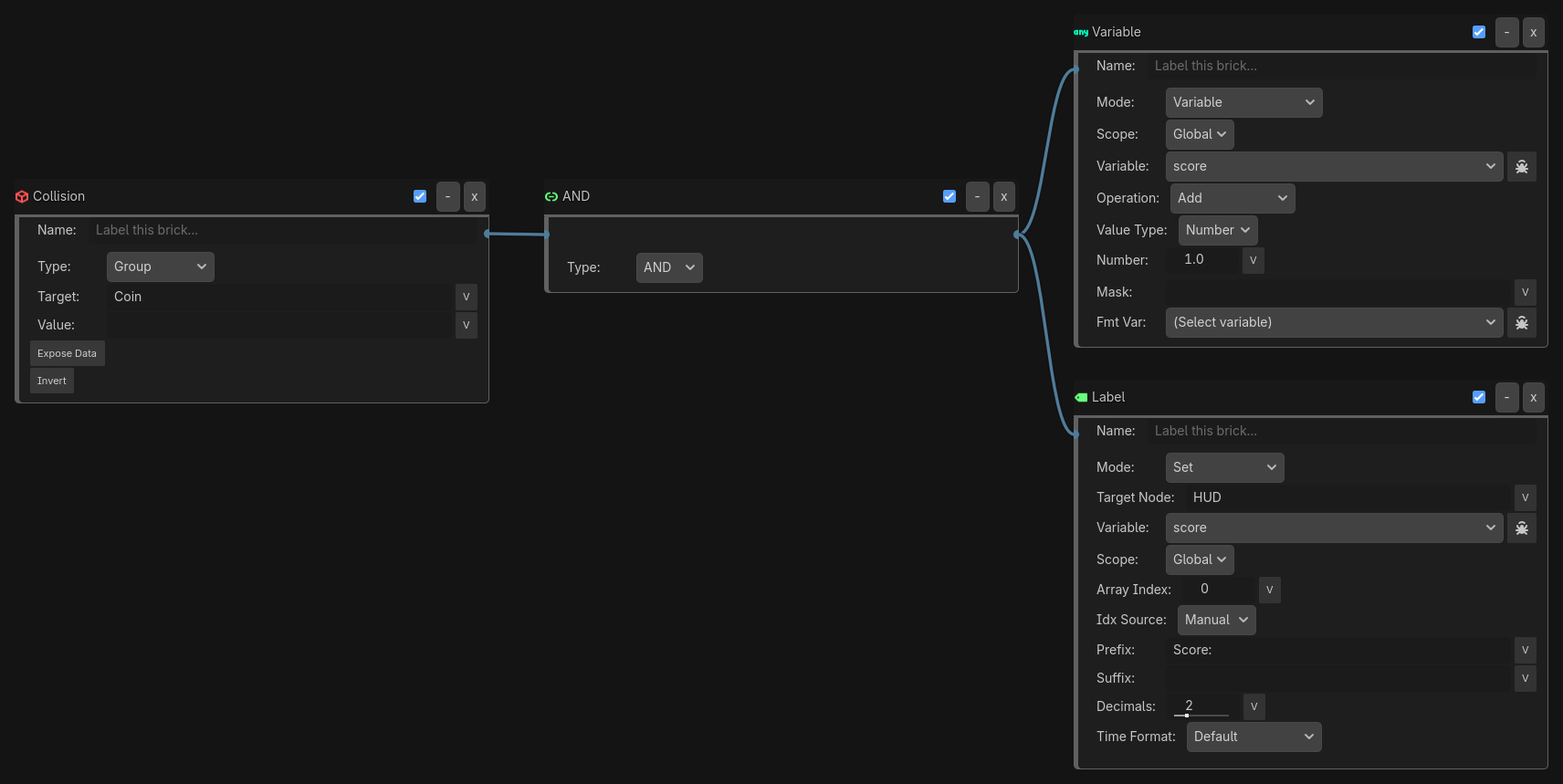Click Variable brick Name input field
Image resolution: width=1563 pixels, height=784 pixels.
click(1342, 66)
